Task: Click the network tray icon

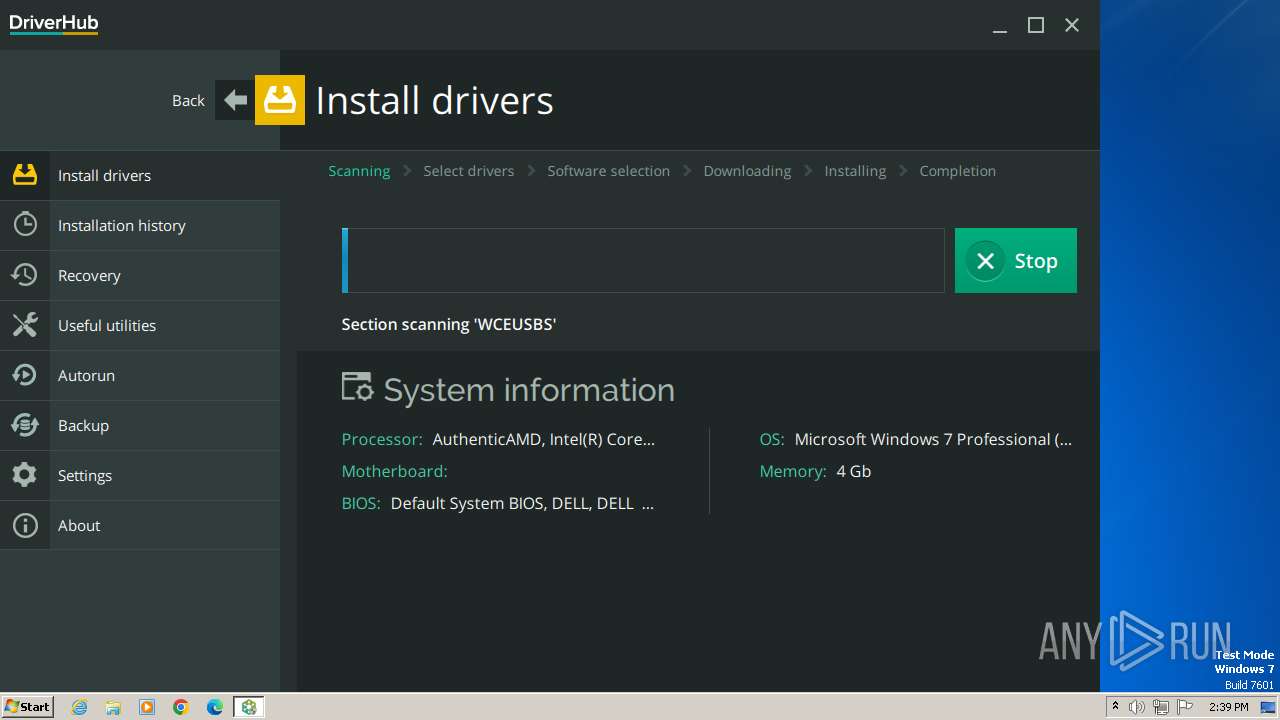Action: click(1160, 707)
